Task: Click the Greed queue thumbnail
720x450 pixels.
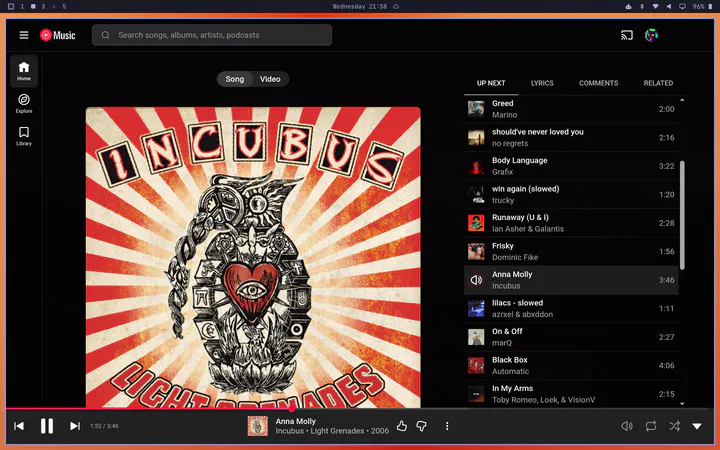Action: click(476, 109)
